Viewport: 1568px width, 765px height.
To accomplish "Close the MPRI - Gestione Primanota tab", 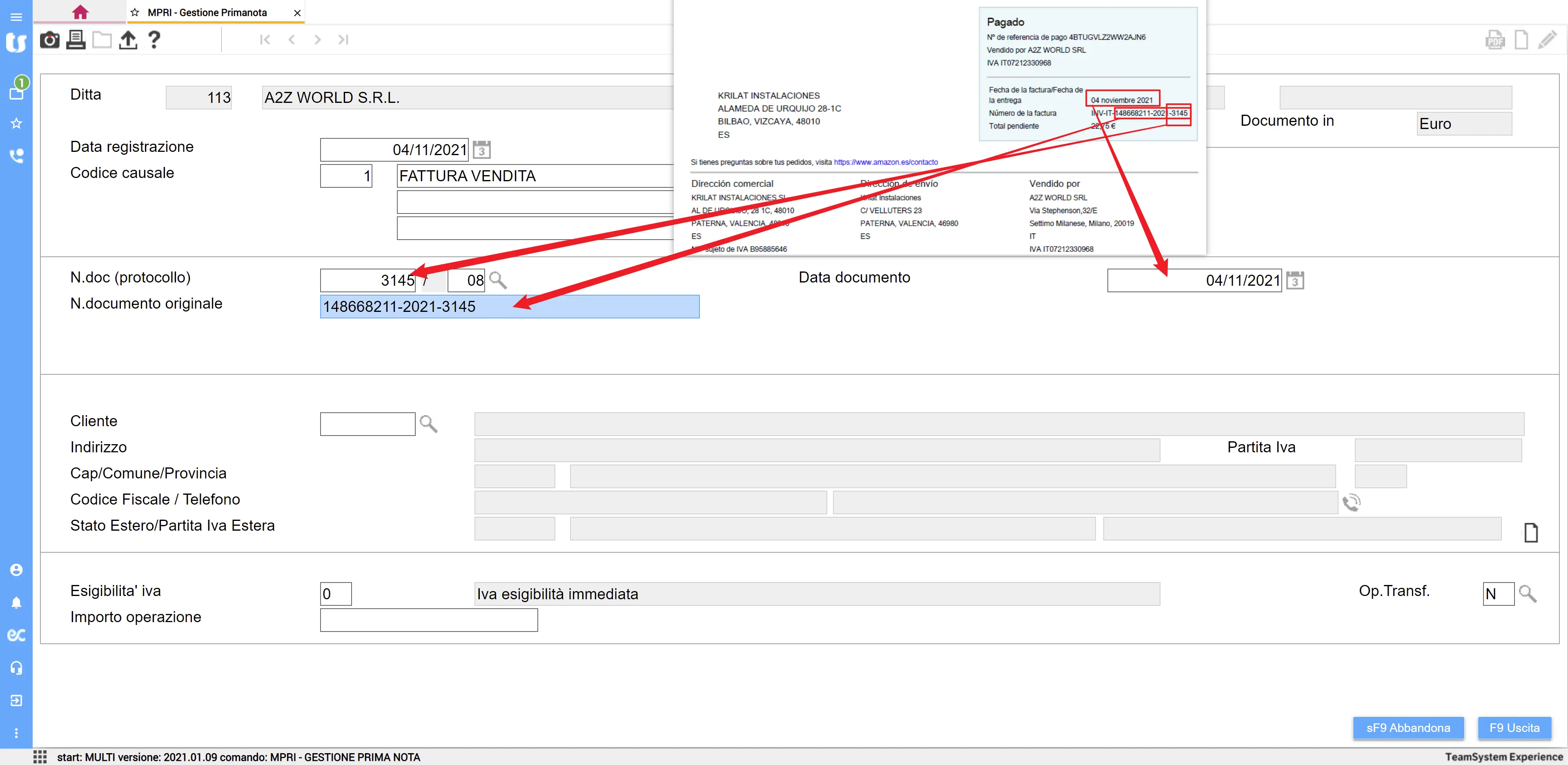I will pyautogui.click(x=297, y=13).
